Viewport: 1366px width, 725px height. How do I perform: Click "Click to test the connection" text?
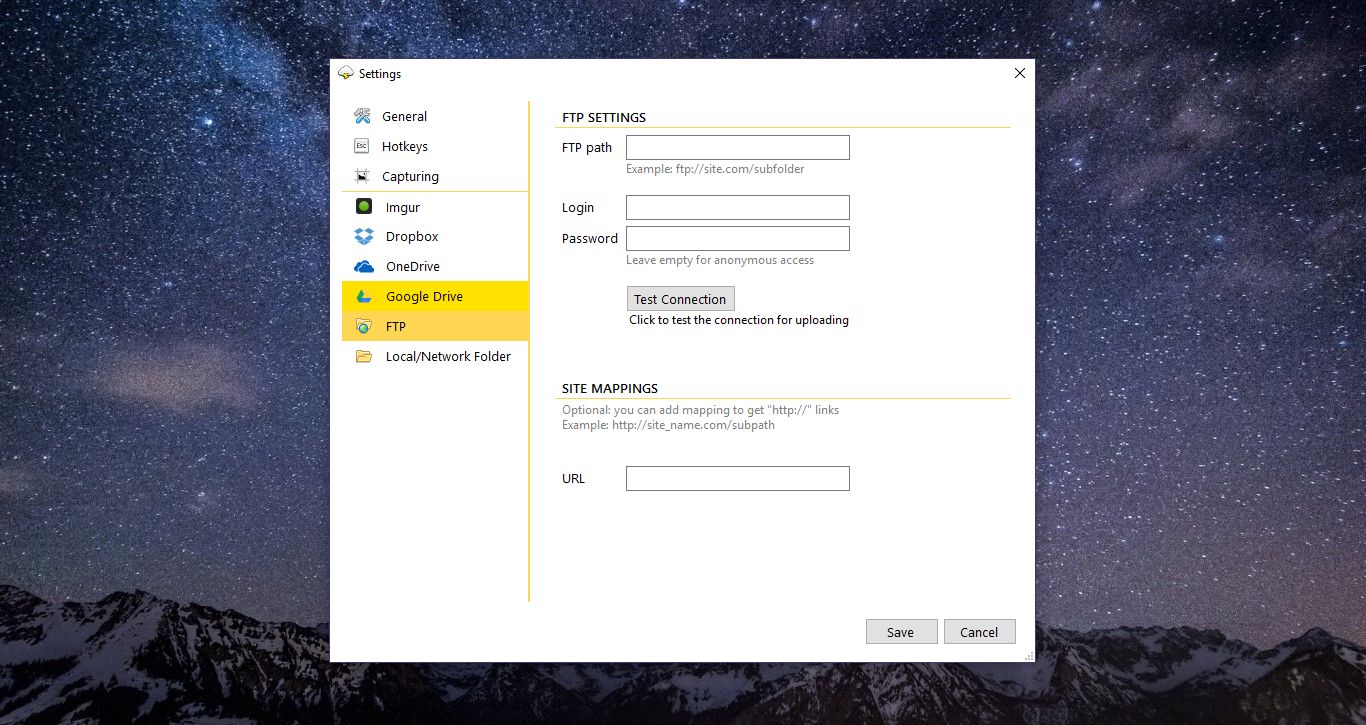739,320
